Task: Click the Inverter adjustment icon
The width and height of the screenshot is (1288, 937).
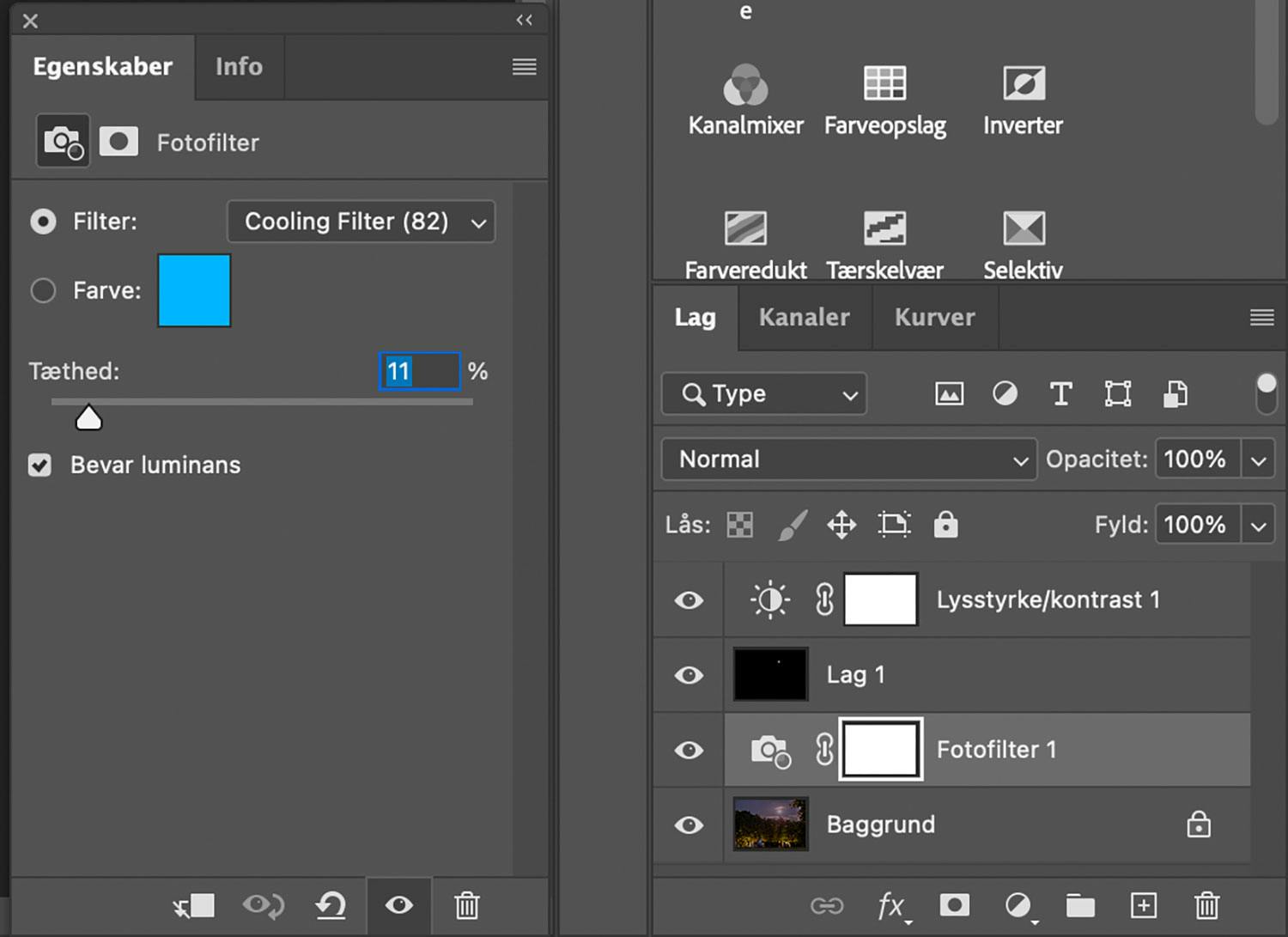Action: click(1024, 84)
